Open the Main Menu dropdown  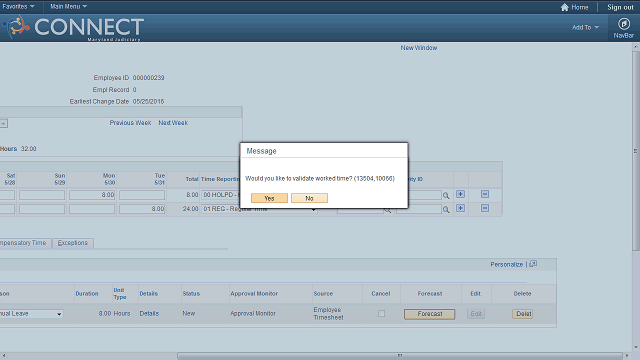tap(68, 7)
